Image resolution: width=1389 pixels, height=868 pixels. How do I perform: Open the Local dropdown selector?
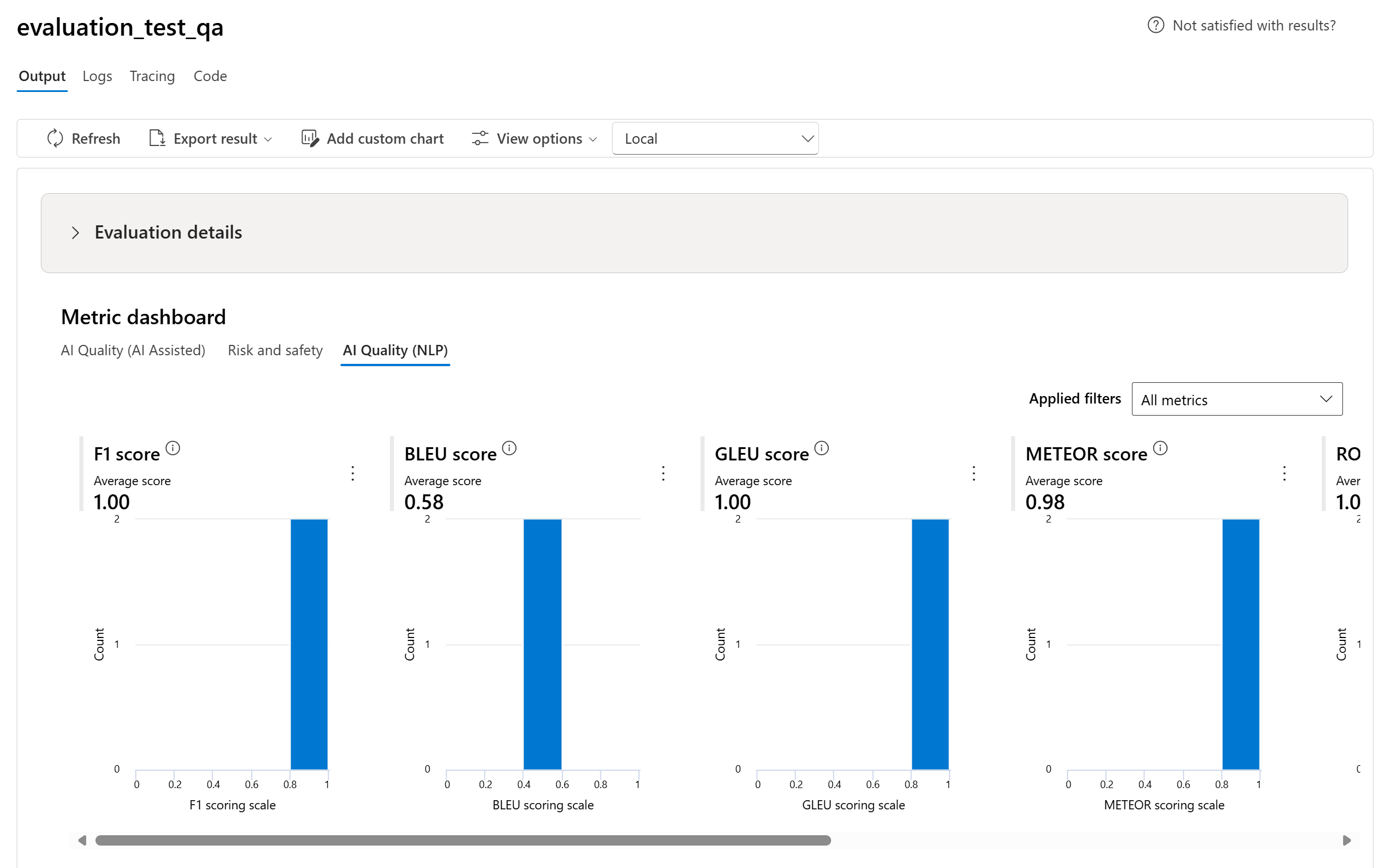point(715,139)
